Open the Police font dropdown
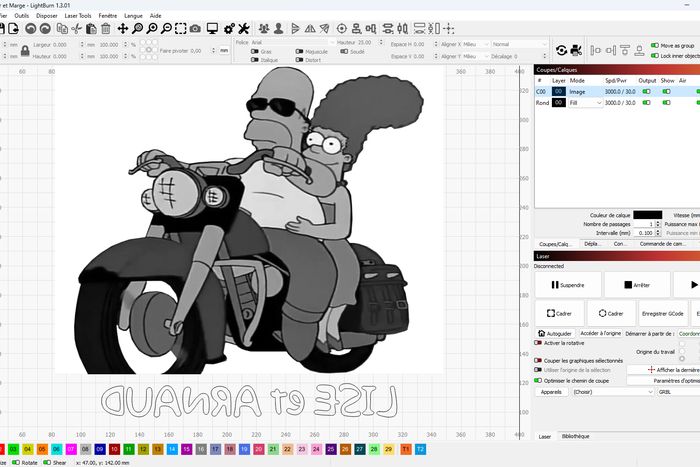The height and width of the screenshot is (467, 700). coord(292,42)
